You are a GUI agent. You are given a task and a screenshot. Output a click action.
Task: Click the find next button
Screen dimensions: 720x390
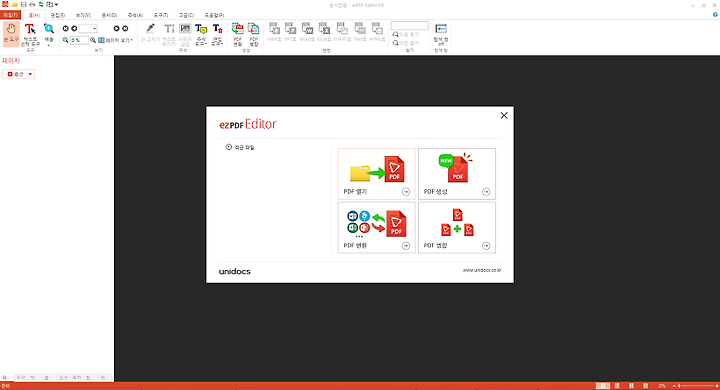coord(405,35)
